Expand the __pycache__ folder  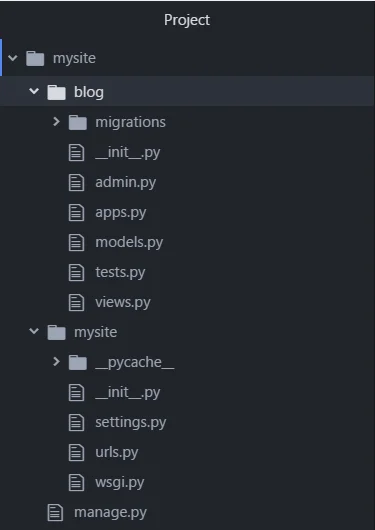[56, 362]
